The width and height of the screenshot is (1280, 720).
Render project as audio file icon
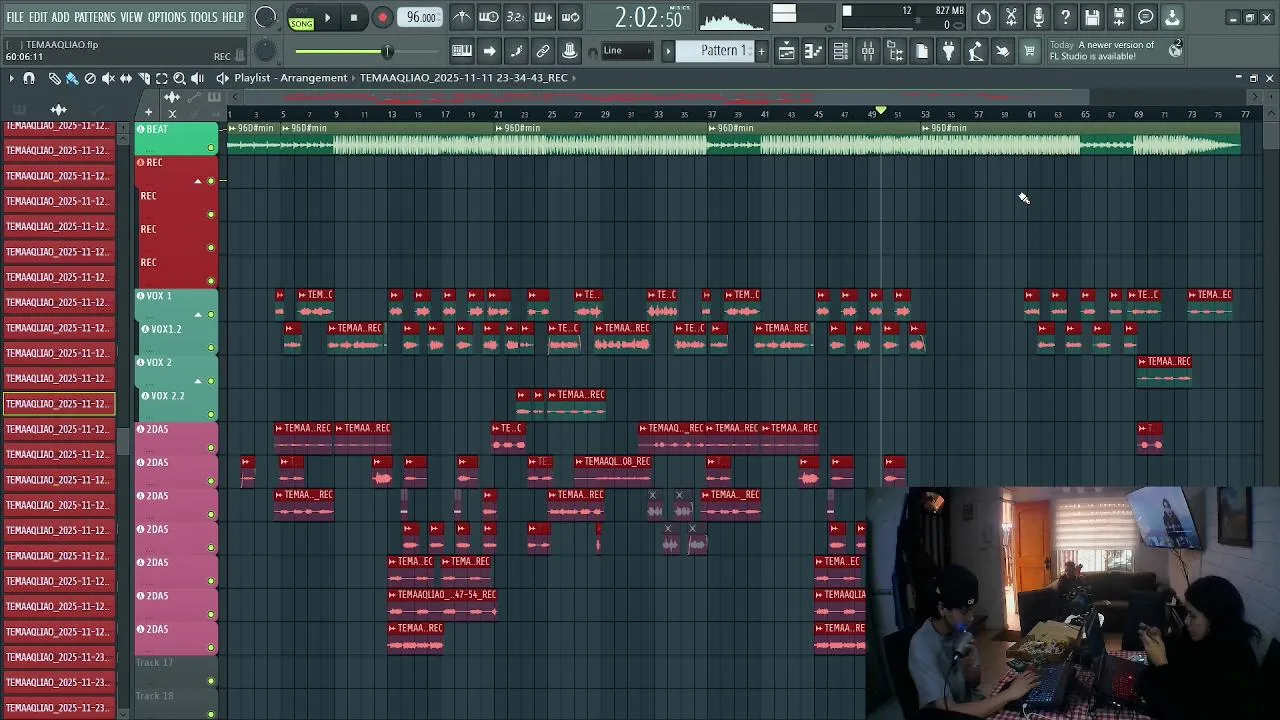tap(1119, 17)
